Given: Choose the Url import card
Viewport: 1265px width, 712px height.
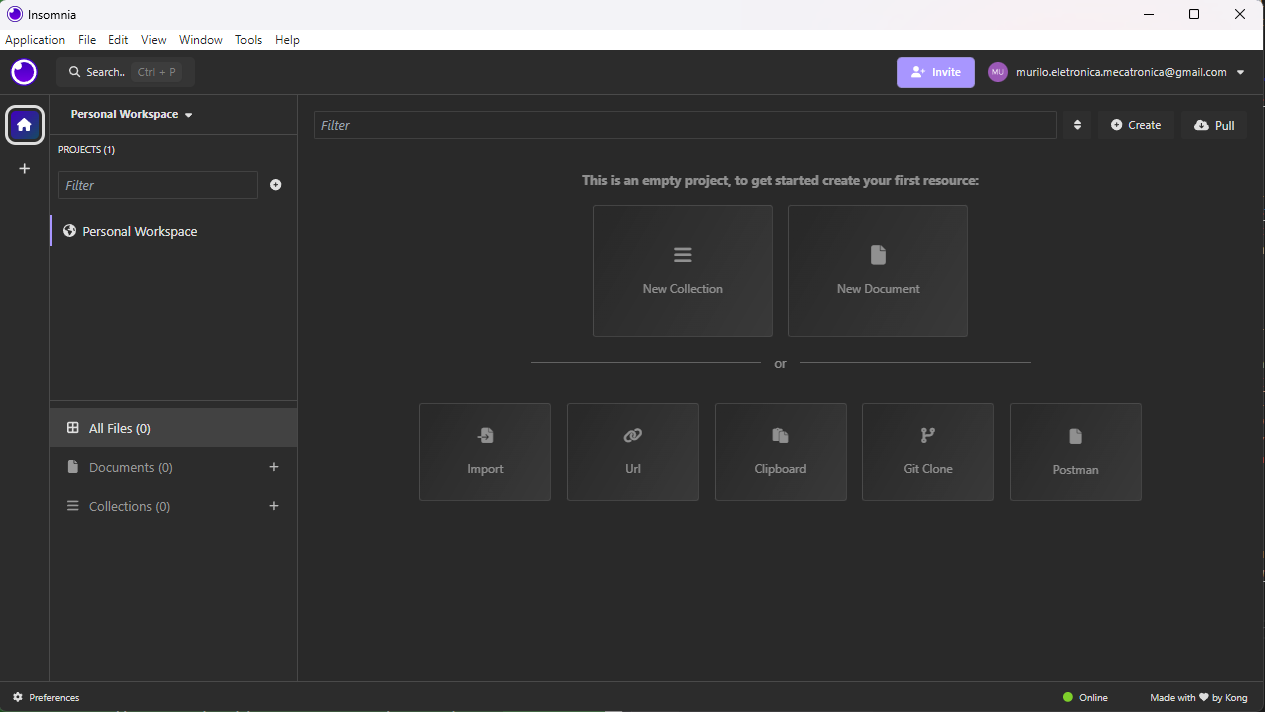Looking at the screenshot, I should tap(633, 452).
